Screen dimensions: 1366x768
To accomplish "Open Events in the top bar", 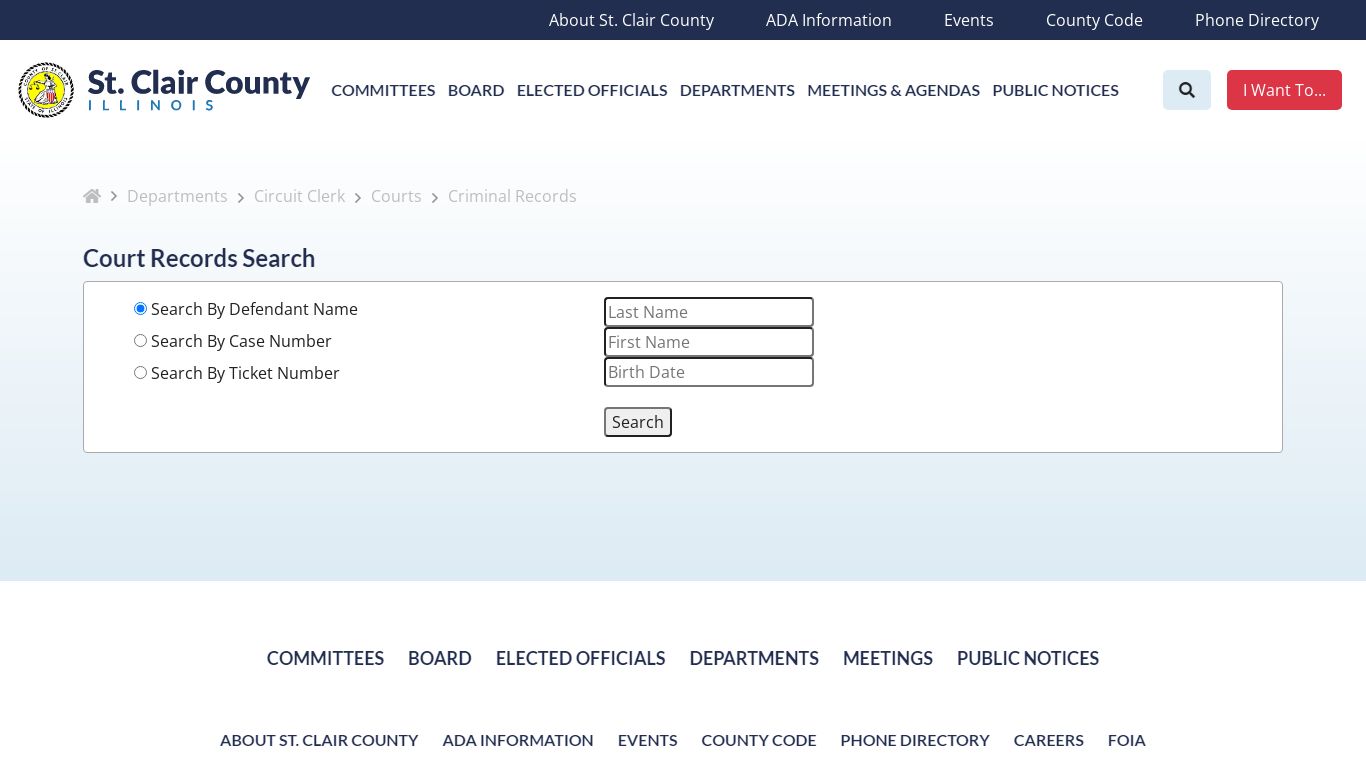I will (x=969, y=20).
